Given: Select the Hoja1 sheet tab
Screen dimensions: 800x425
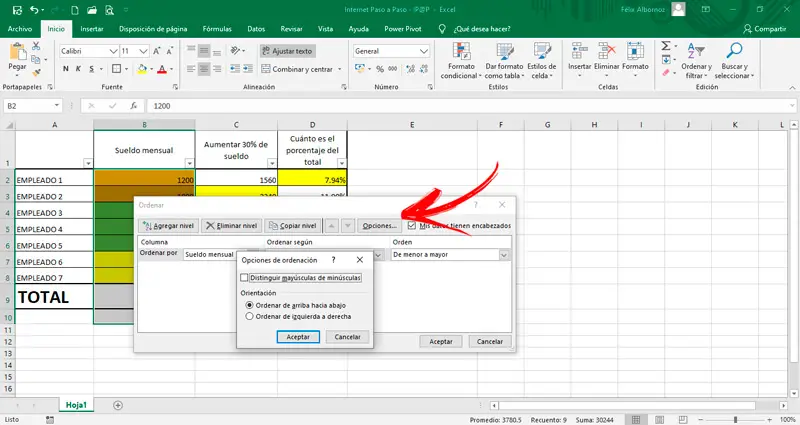Looking at the screenshot, I should [76, 405].
